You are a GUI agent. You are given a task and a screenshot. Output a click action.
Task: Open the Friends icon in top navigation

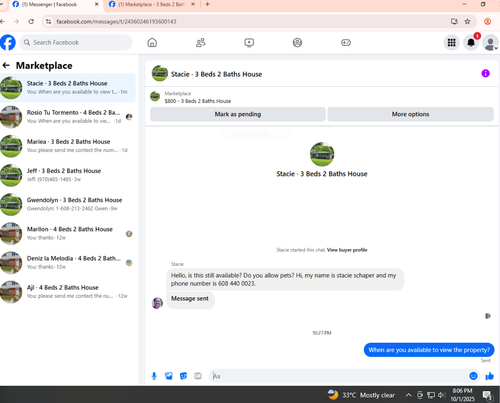pyautogui.click(x=200, y=42)
